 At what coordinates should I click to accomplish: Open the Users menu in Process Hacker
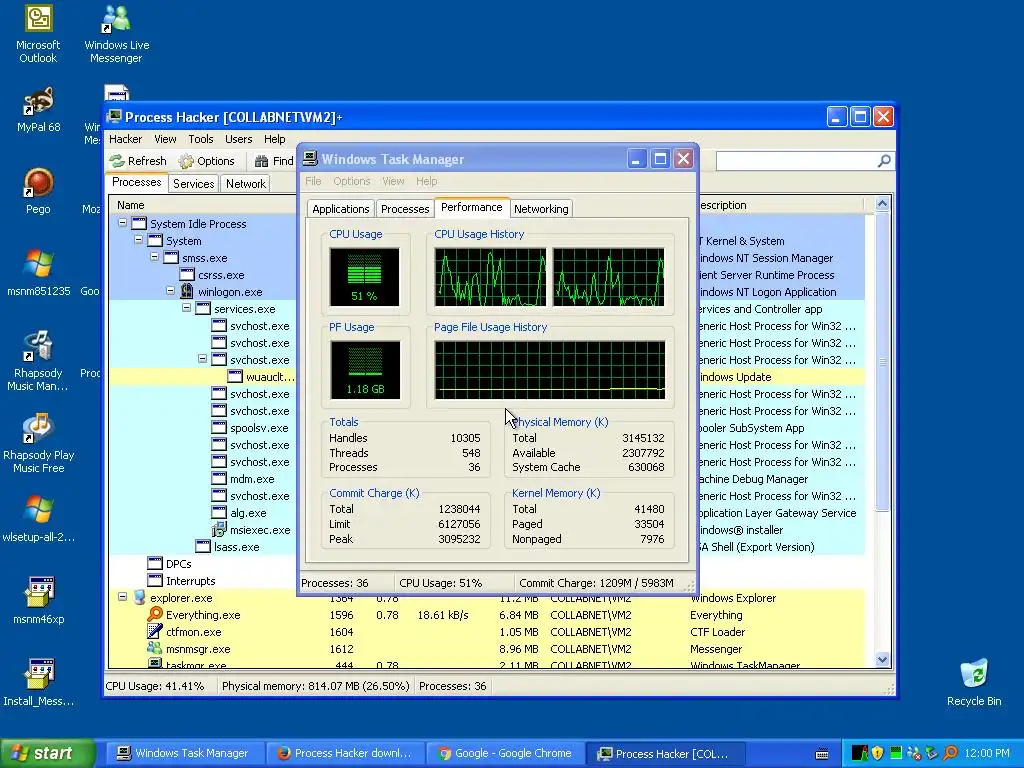238,139
